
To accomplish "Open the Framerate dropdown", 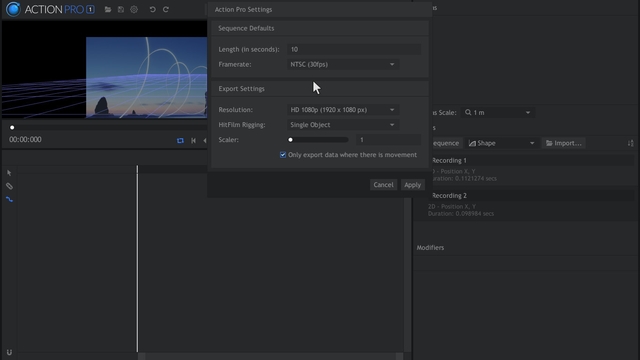I will tap(342, 64).
